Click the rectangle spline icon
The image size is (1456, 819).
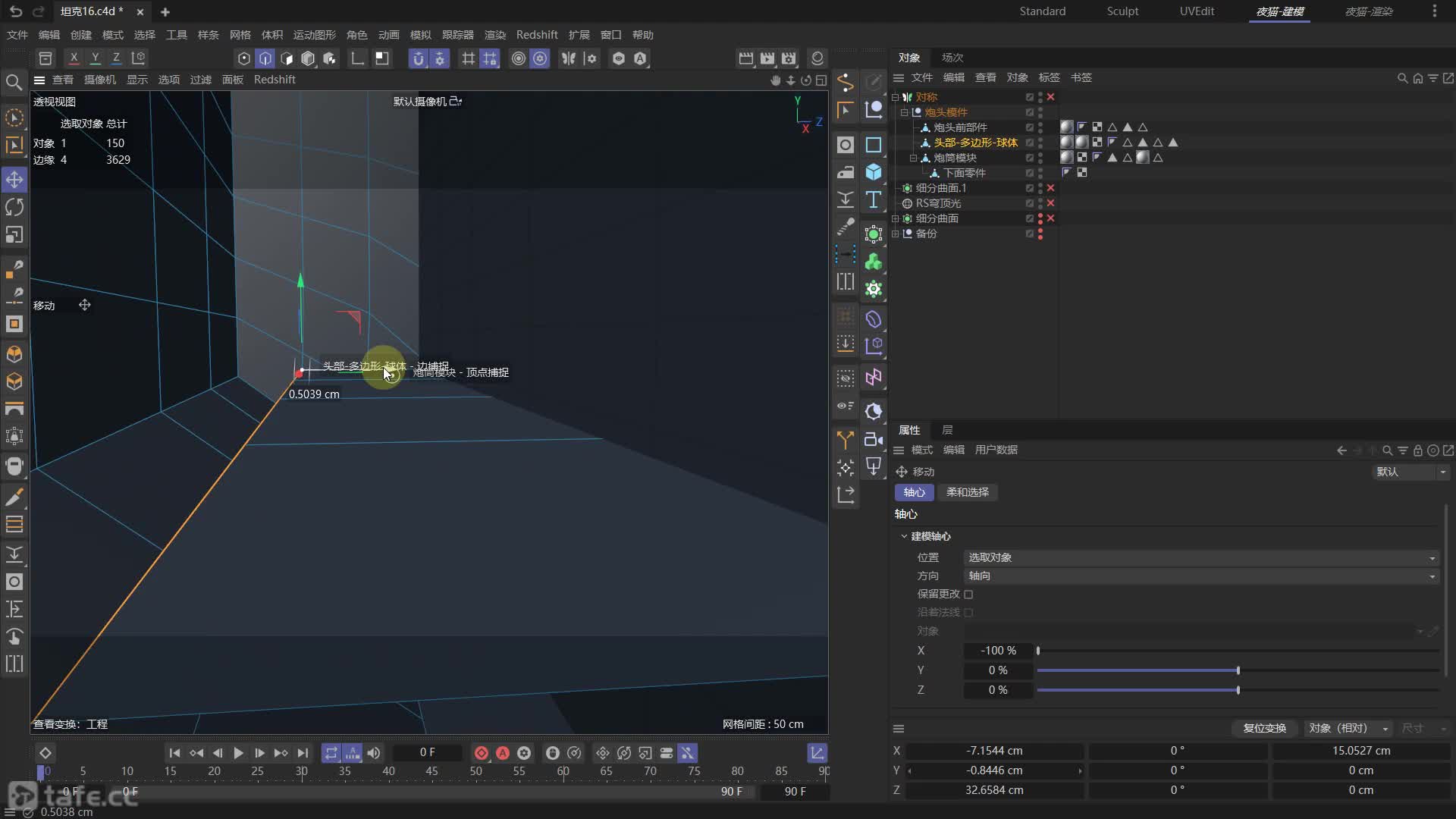tap(874, 145)
